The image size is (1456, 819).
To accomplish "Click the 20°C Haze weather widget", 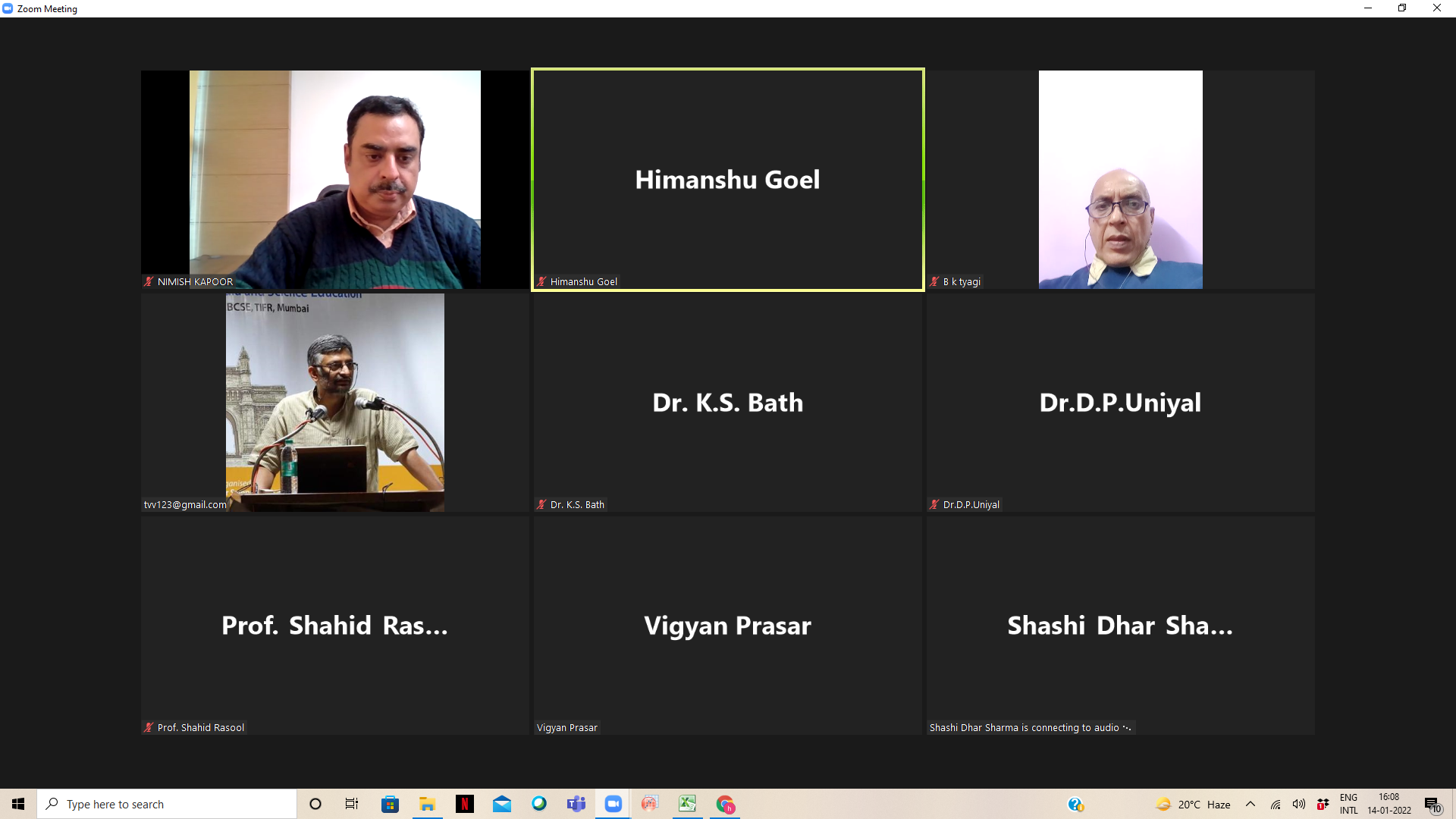I will click(1193, 804).
